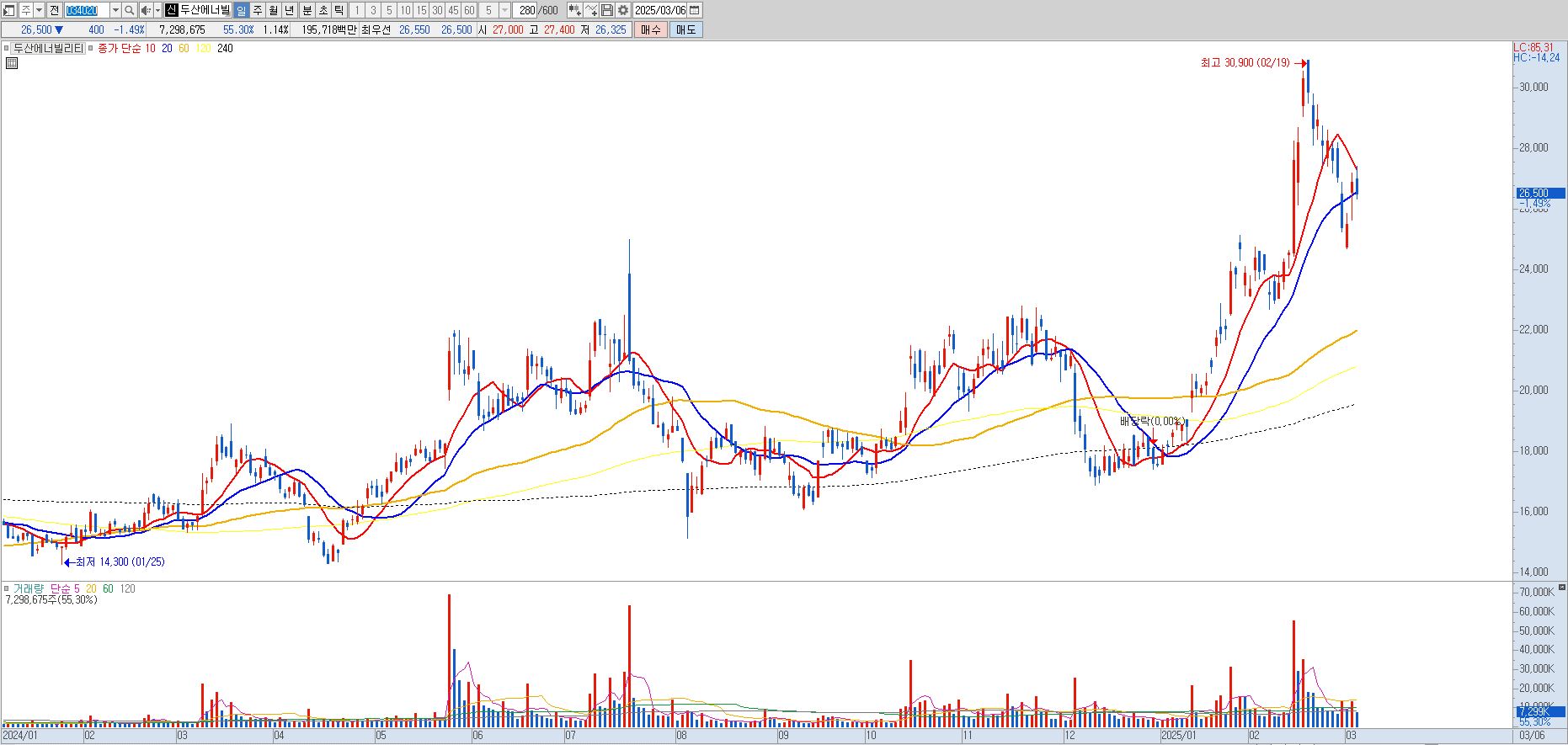1568x745 pixels.
Task: Click the 신 badge before the stock name
Action: (171, 10)
